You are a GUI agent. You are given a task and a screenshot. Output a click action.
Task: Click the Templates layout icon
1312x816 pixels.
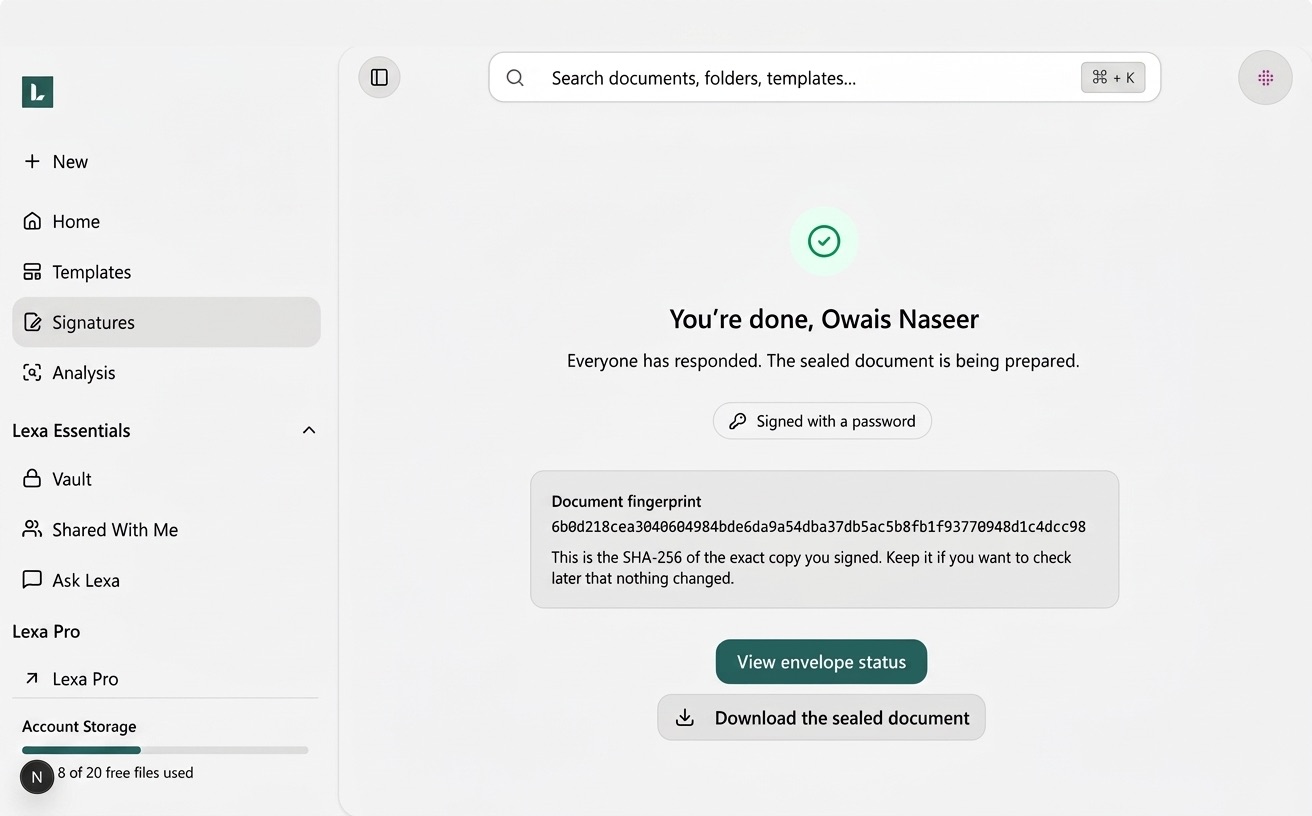32,272
